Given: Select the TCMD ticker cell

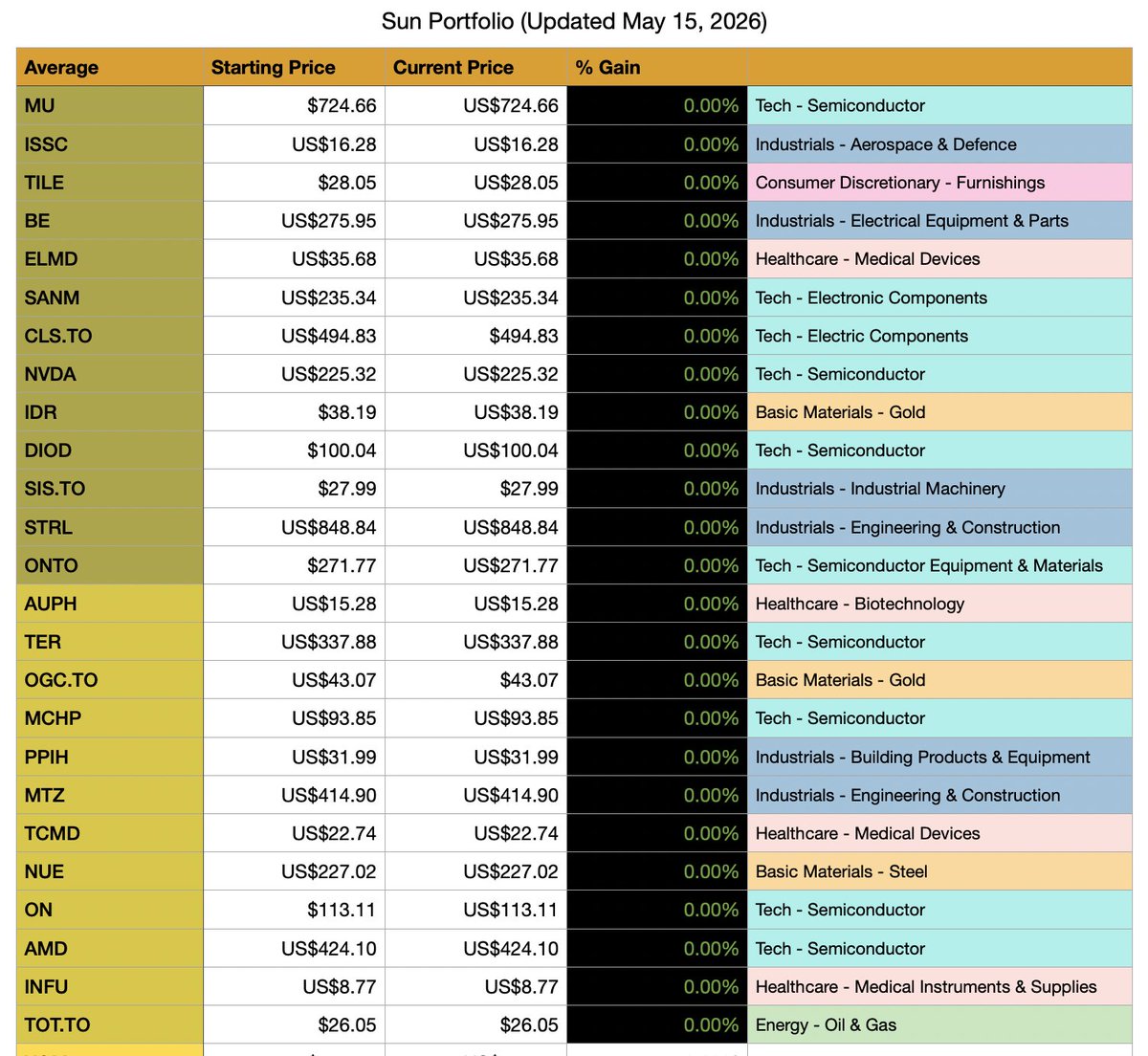Looking at the screenshot, I should pos(110,833).
